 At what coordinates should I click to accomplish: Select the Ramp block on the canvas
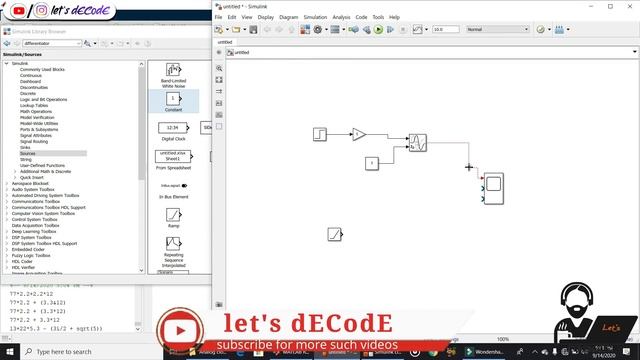pyautogui.click(x=334, y=234)
